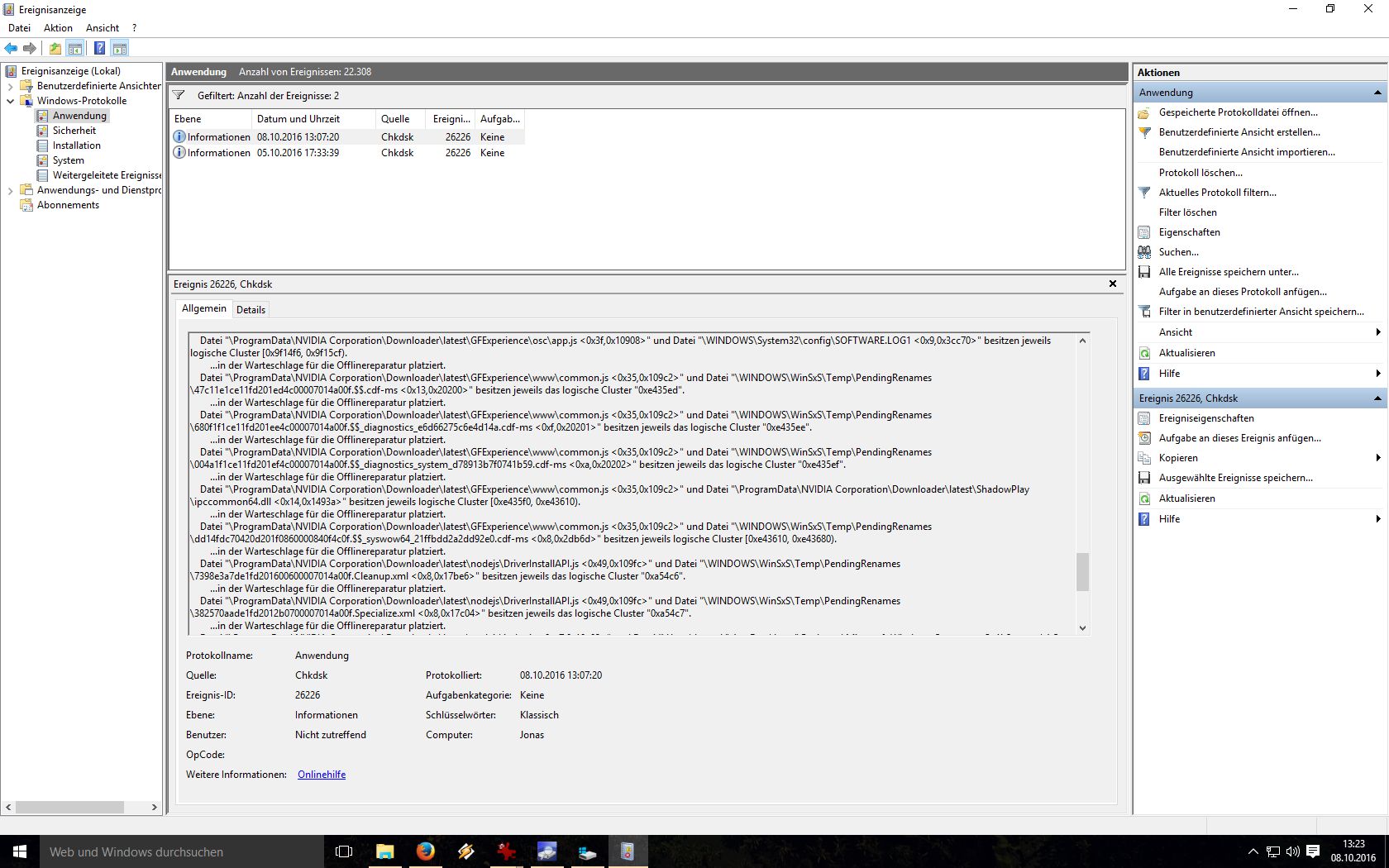This screenshot has height=868, width=1389.
Task: Switch to the Allgemein tab
Action: (203, 308)
